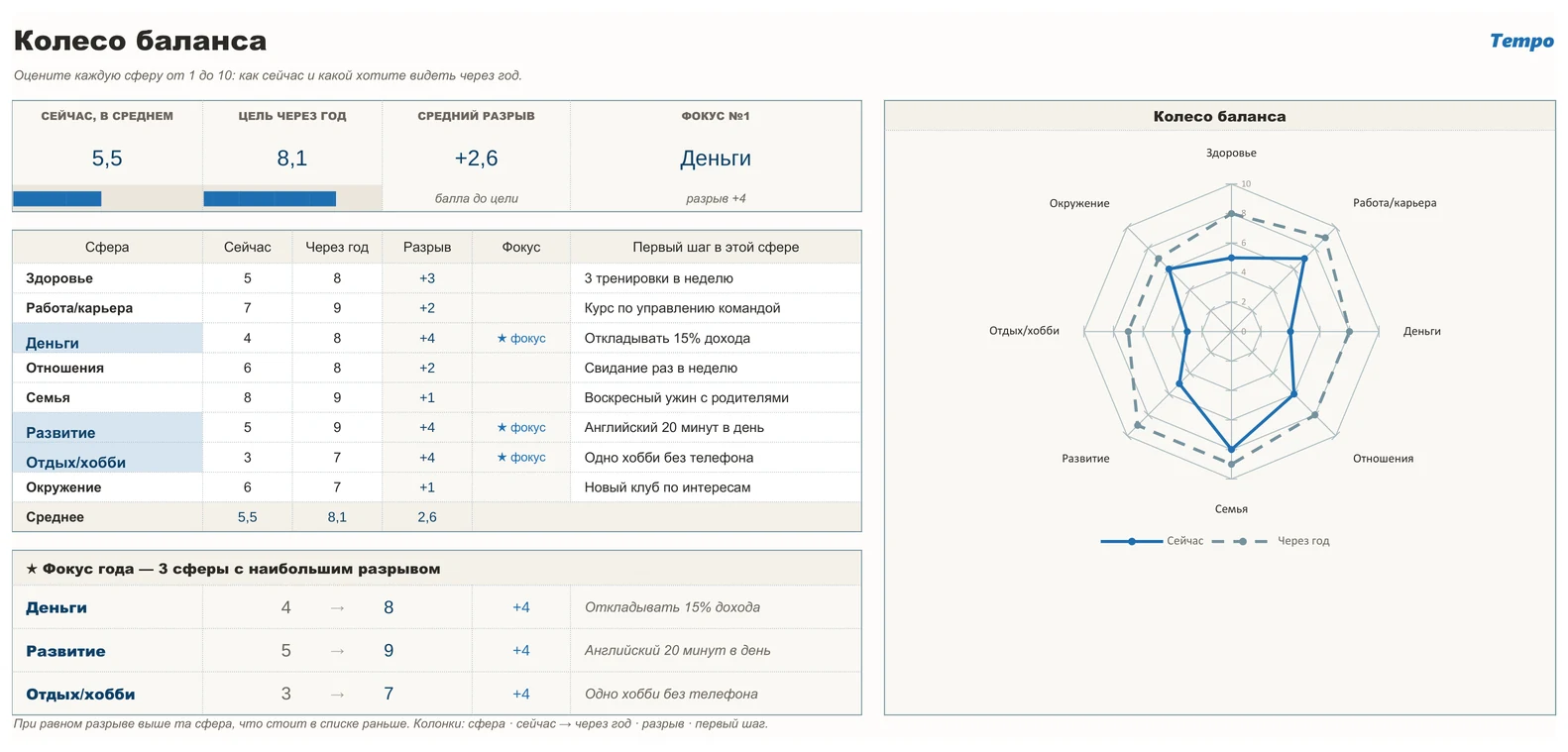Click the «Разрыв» column header
The width and height of the screenshot is (1568, 752).
(427, 247)
